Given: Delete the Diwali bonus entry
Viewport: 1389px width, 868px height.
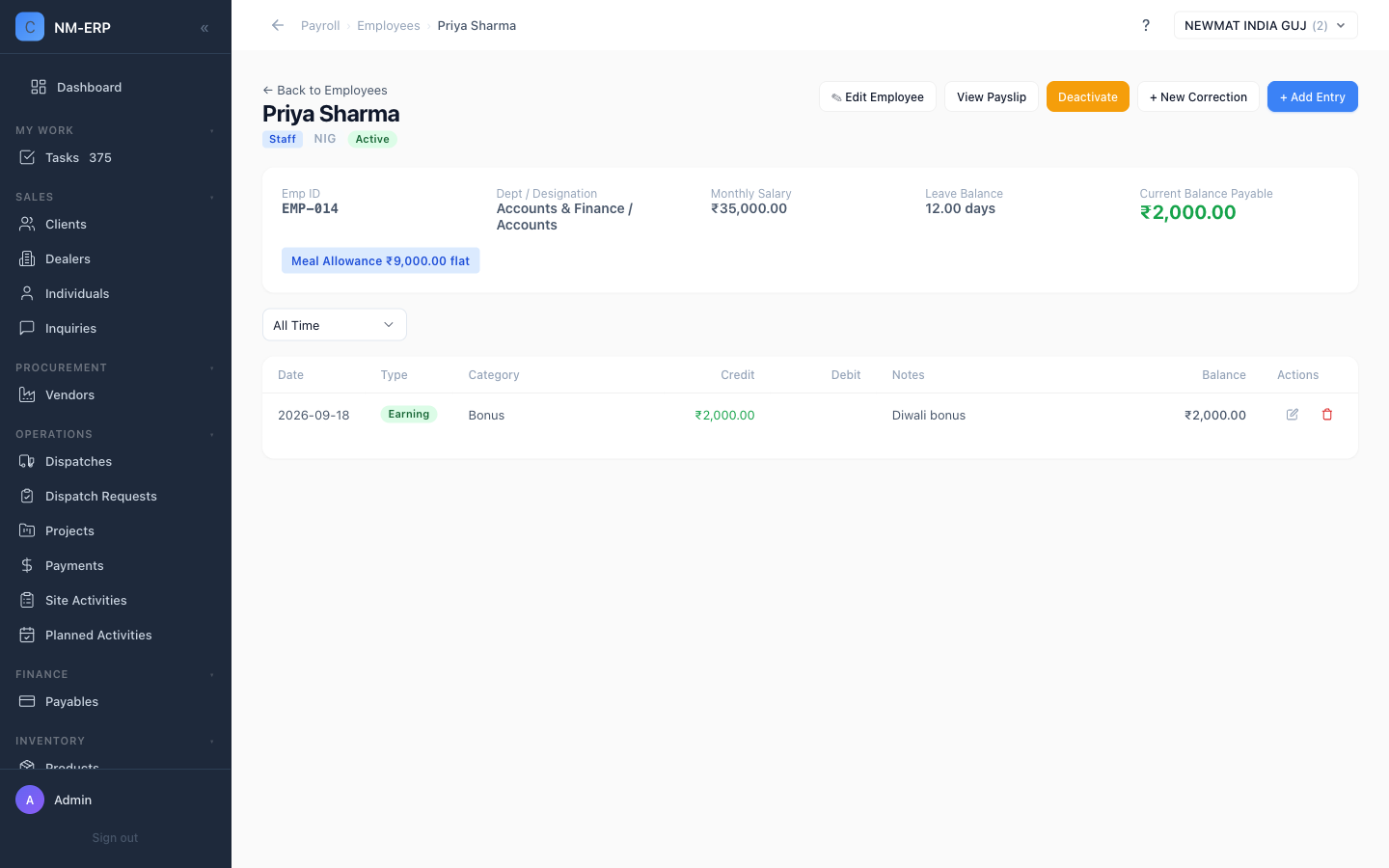Looking at the screenshot, I should (1327, 415).
